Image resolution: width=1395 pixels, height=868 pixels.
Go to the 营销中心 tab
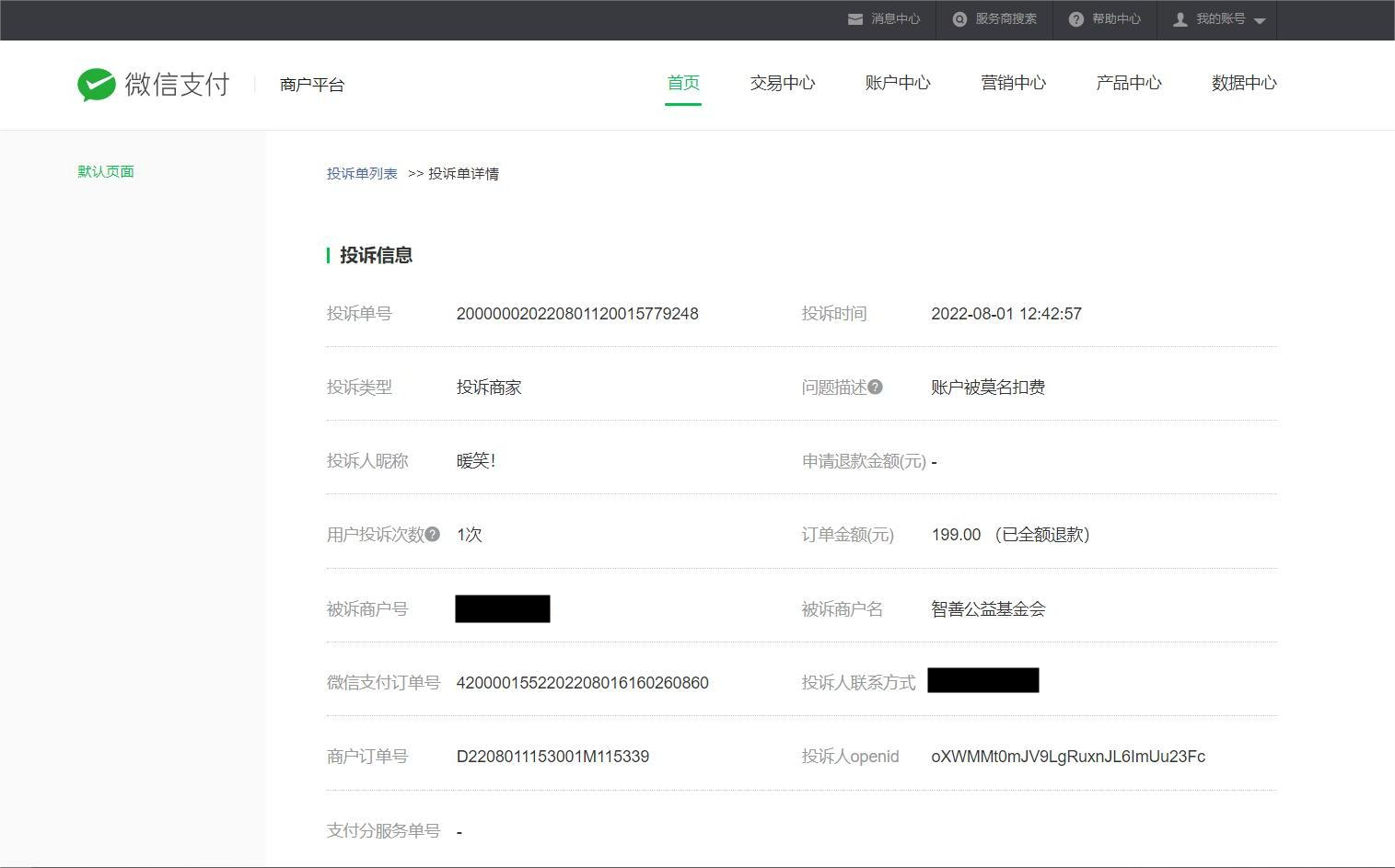tap(1014, 83)
